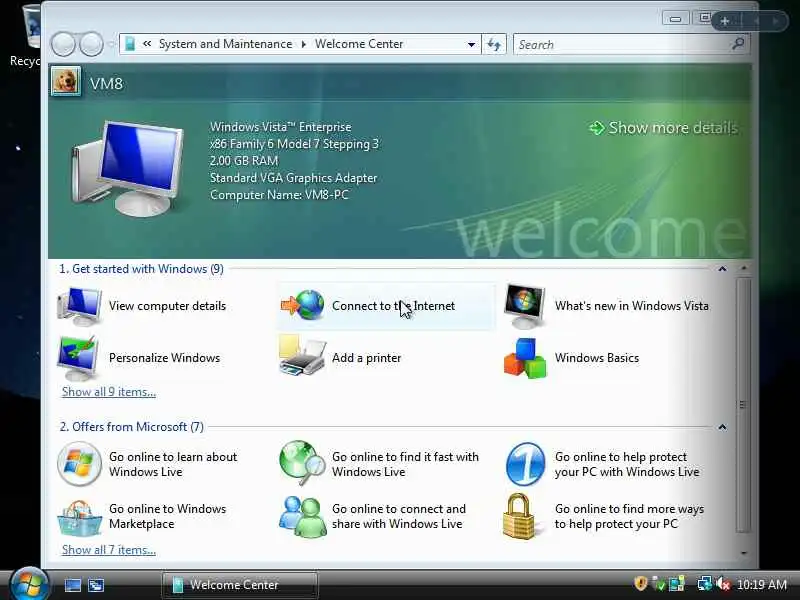Click Show all 9 items link
Screen dimensions: 800x600
109,392
